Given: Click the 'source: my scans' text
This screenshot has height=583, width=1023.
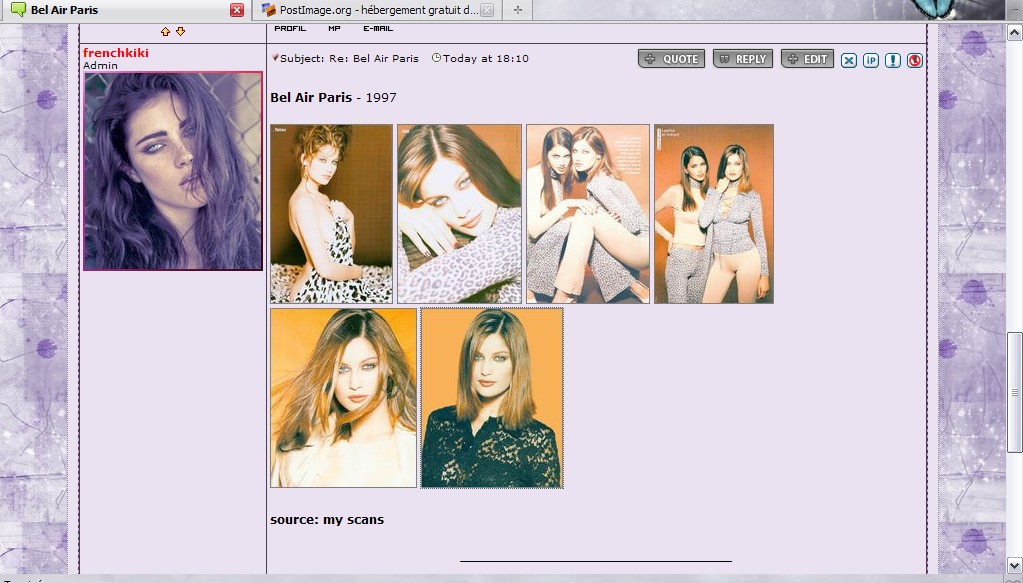Looking at the screenshot, I should pos(327,520).
